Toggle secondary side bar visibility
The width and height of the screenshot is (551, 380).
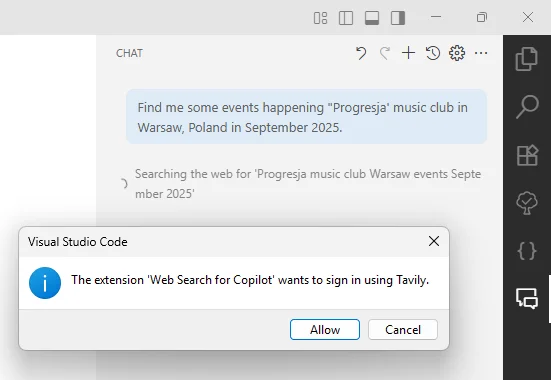pyautogui.click(x=398, y=18)
